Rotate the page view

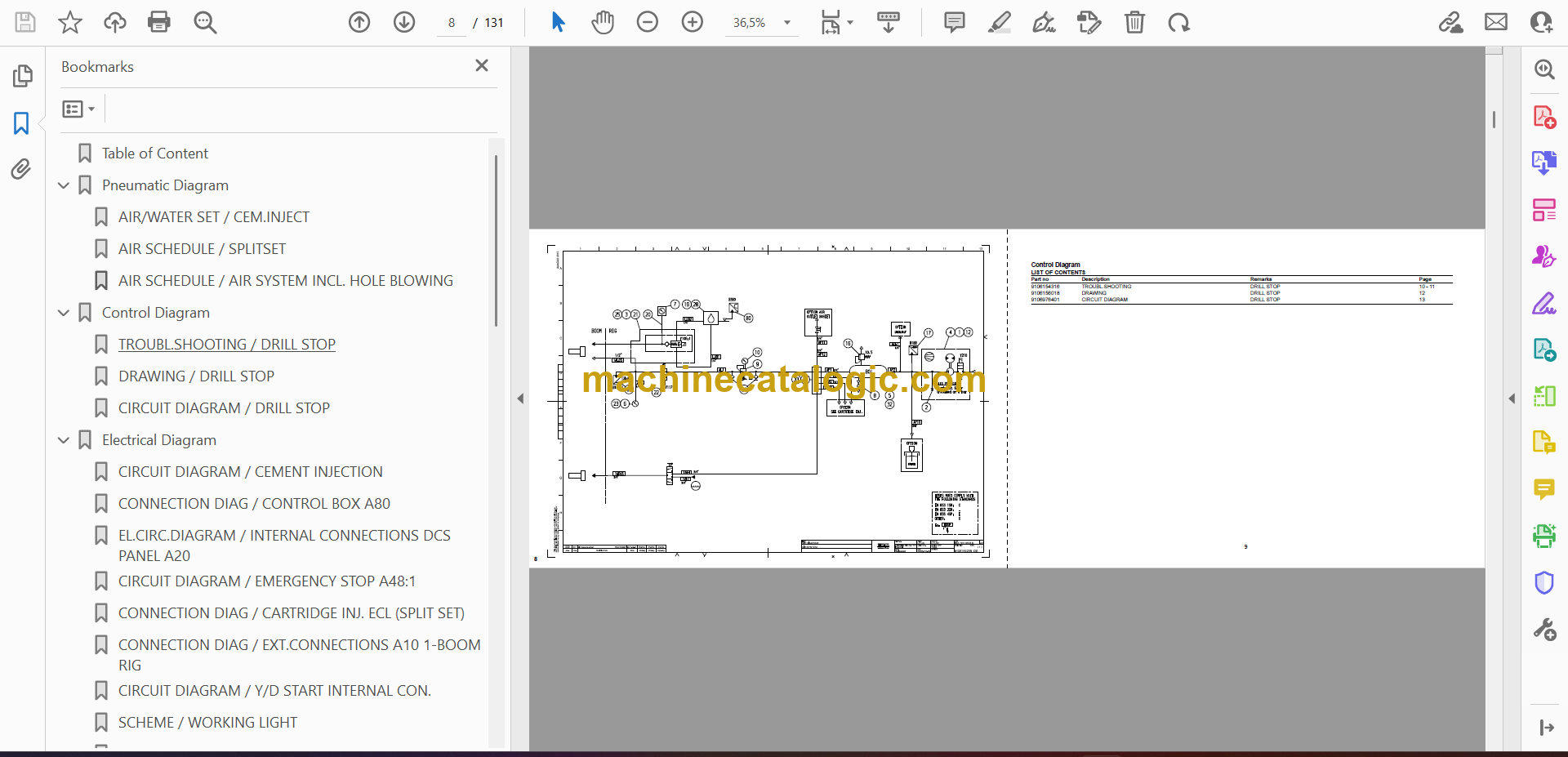click(1178, 22)
